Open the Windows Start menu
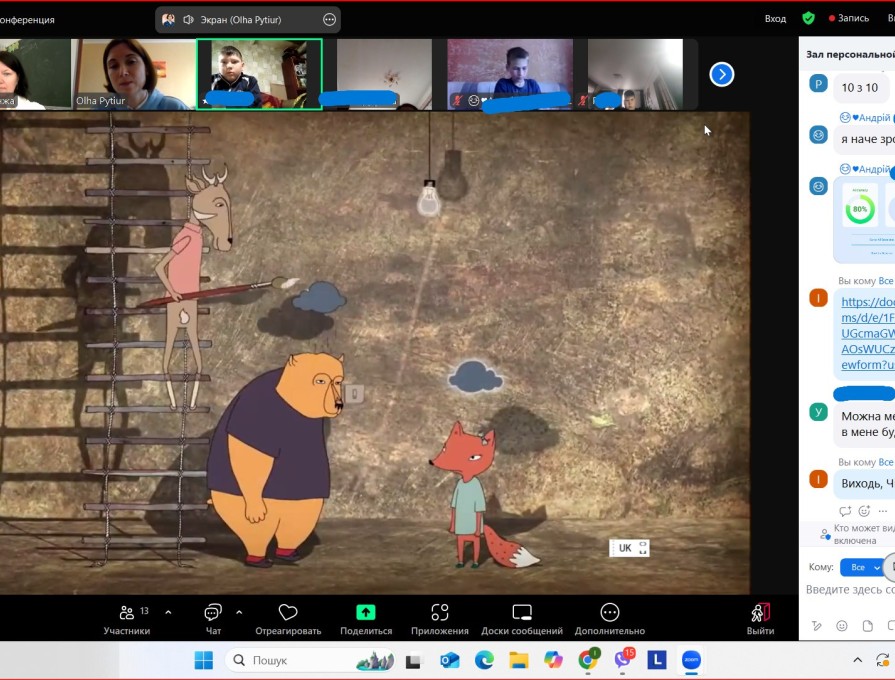Screen dimensions: 895x680 coord(203,660)
